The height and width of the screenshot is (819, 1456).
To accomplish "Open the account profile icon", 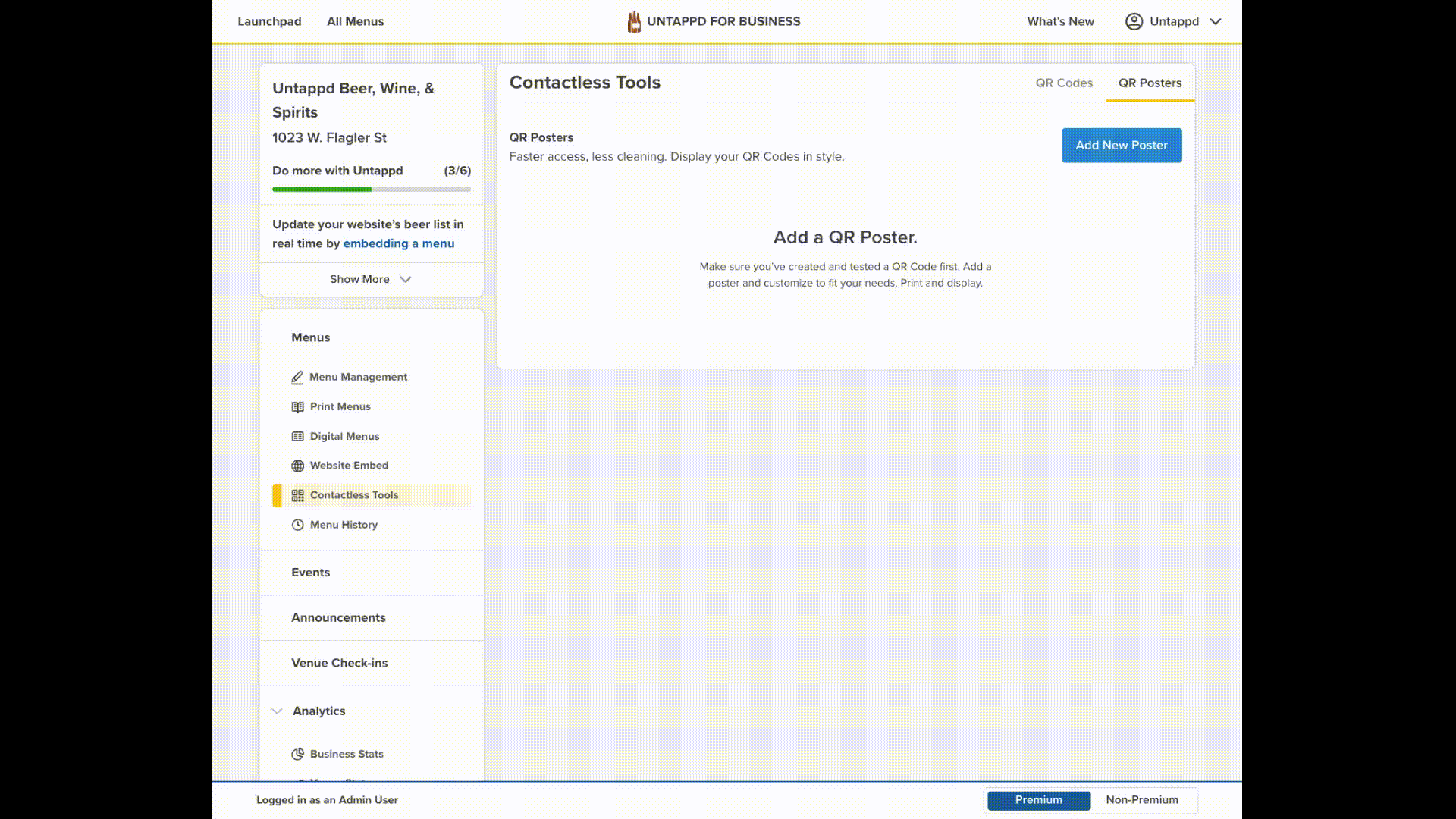I will (x=1134, y=21).
